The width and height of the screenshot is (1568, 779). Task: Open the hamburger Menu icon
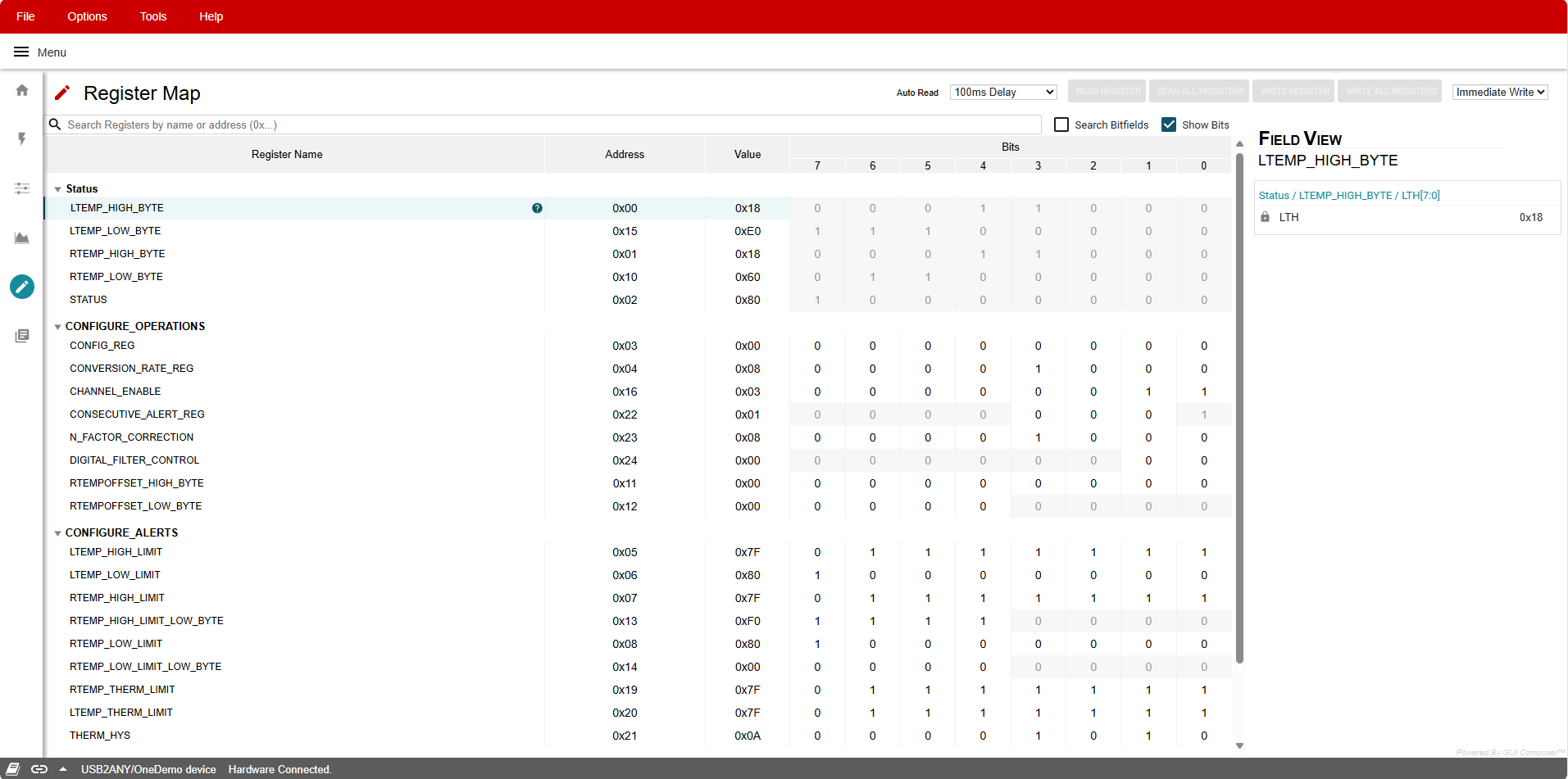click(21, 52)
